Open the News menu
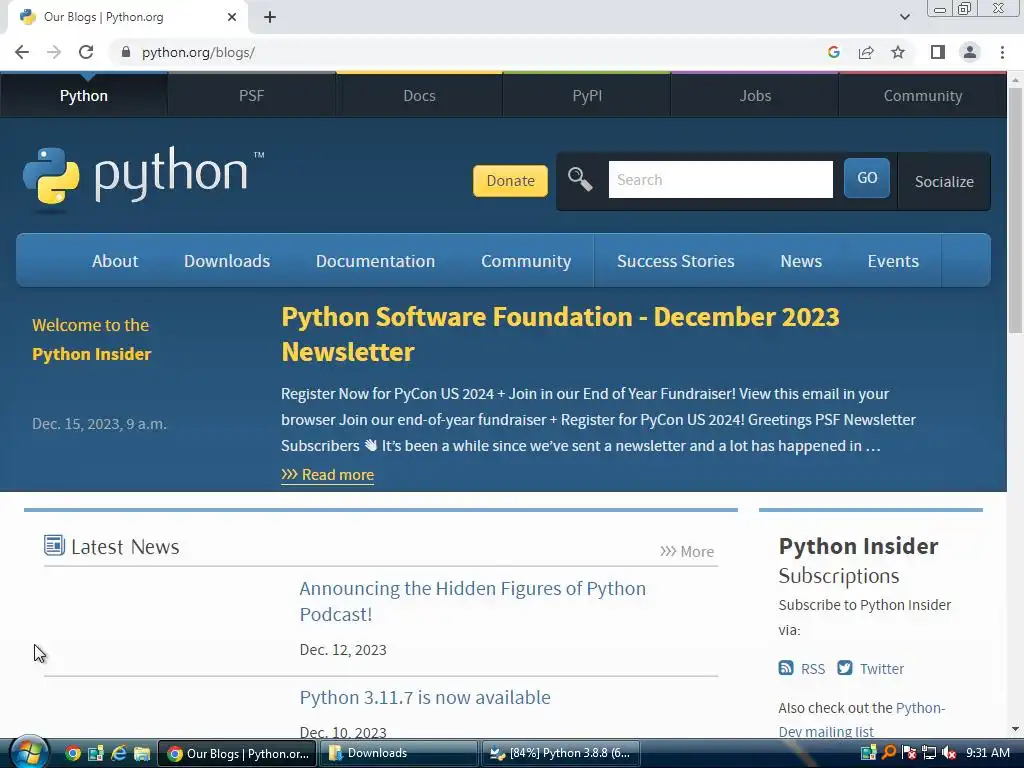Image resolution: width=1024 pixels, height=768 pixels. coord(801,261)
